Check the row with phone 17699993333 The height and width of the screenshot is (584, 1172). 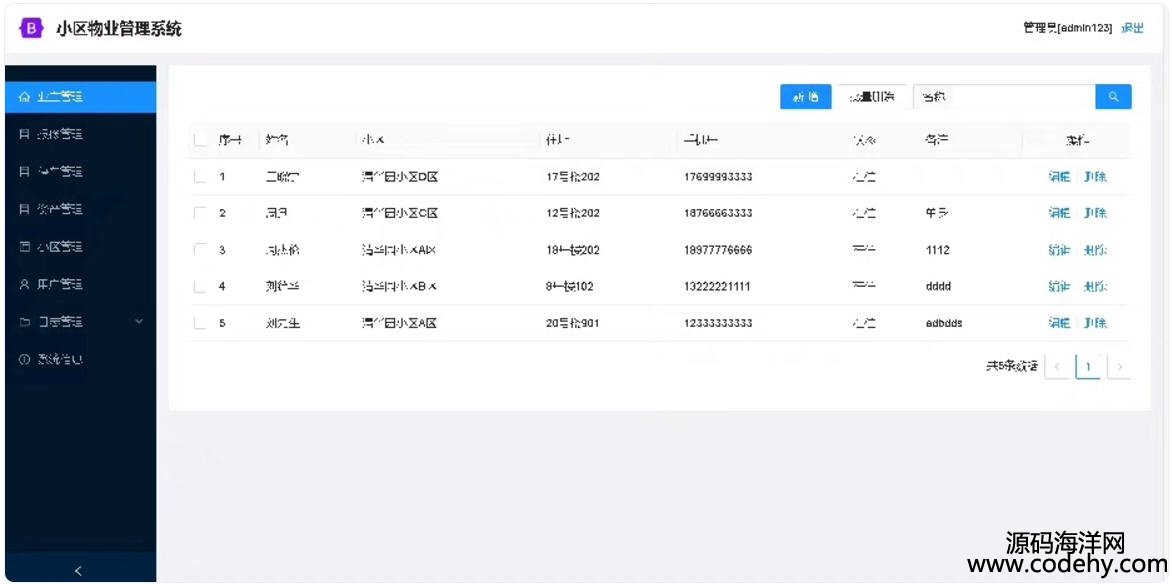tap(200, 177)
